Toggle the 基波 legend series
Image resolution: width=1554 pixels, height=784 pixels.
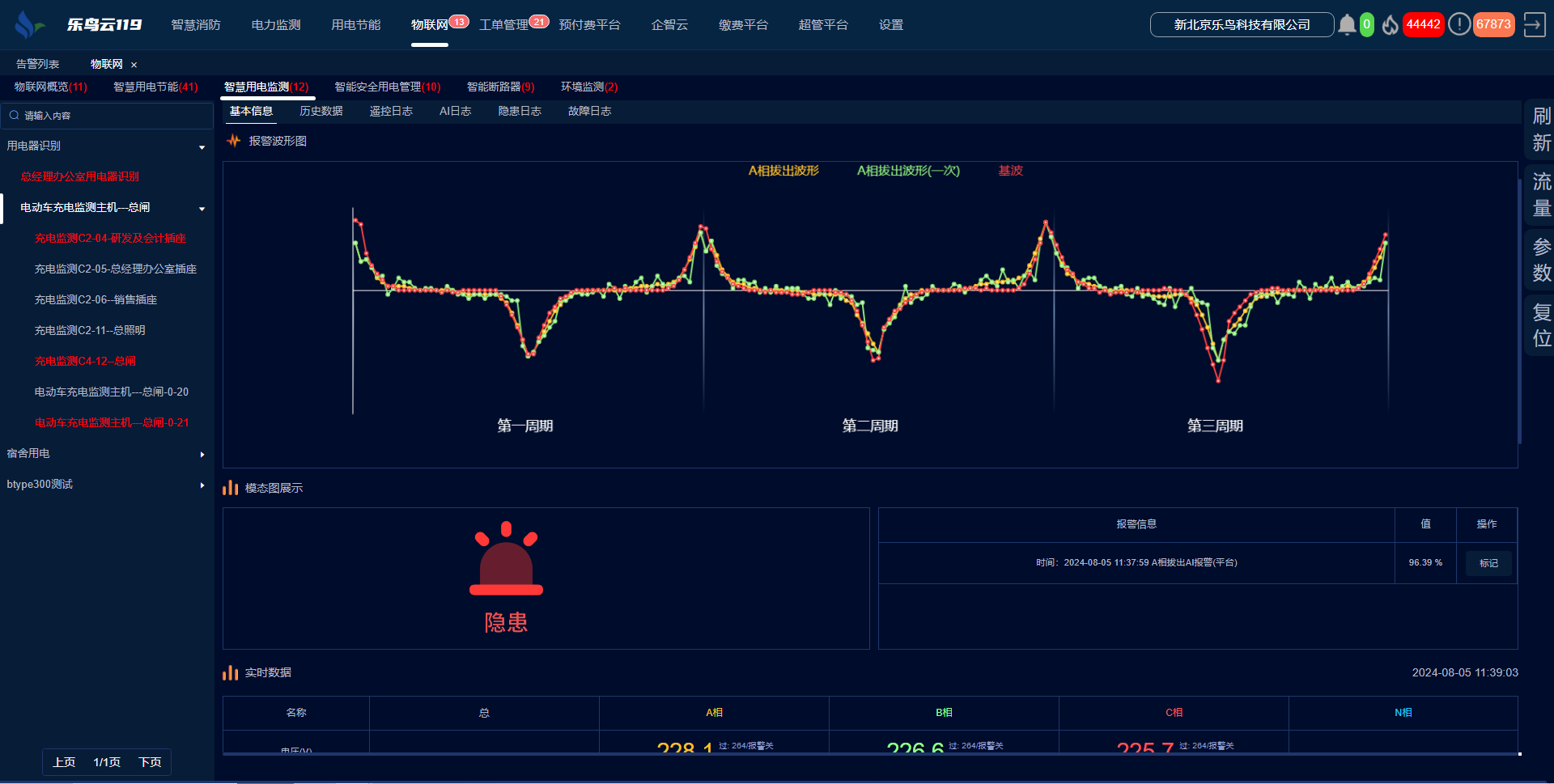click(x=1010, y=171)
